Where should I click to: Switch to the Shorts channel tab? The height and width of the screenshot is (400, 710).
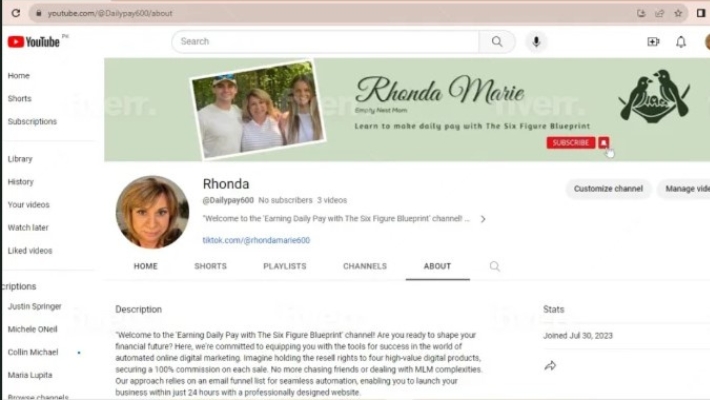pos(210,266)
